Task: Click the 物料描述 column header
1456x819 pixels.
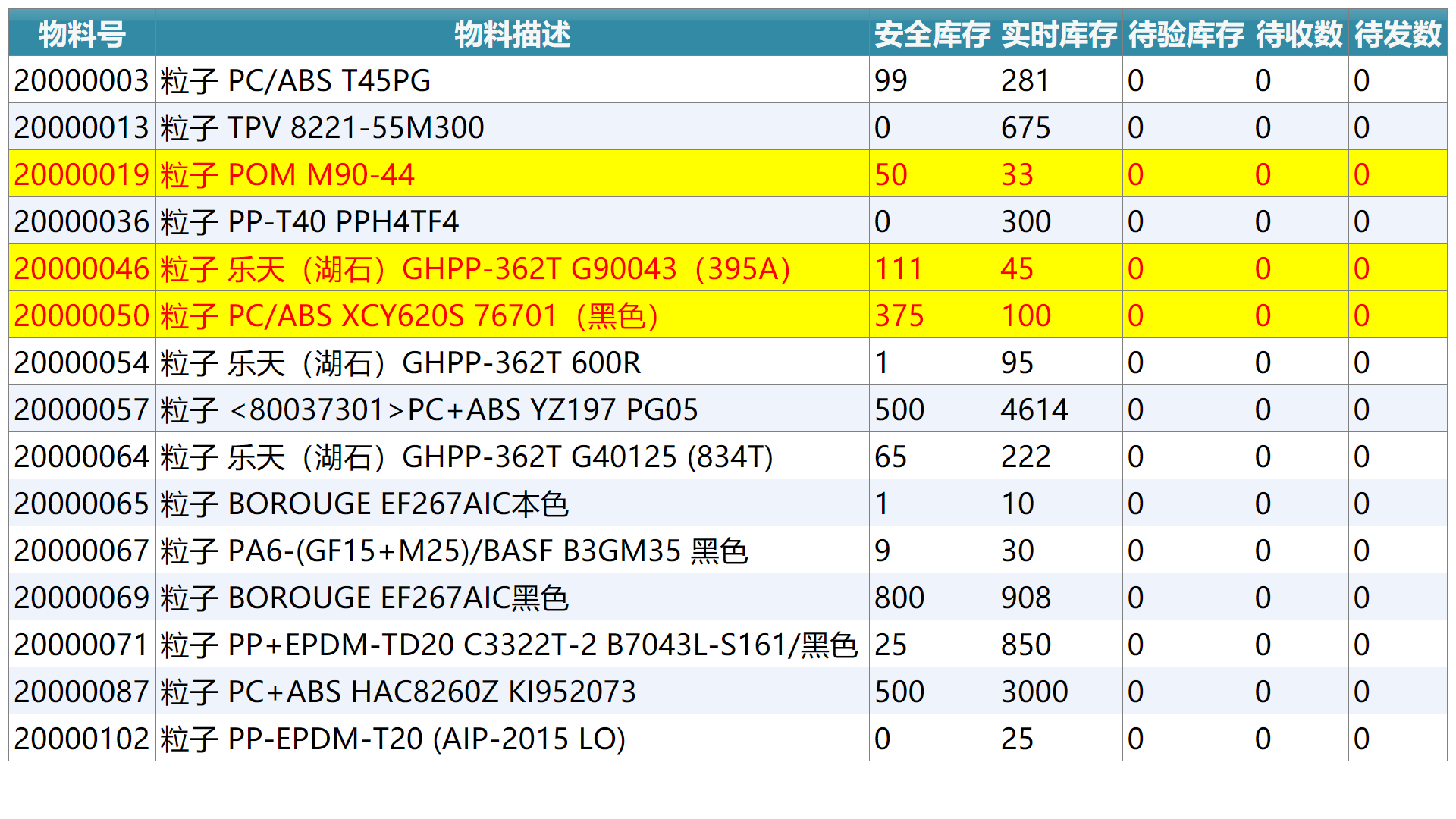Action: point(512,34)
